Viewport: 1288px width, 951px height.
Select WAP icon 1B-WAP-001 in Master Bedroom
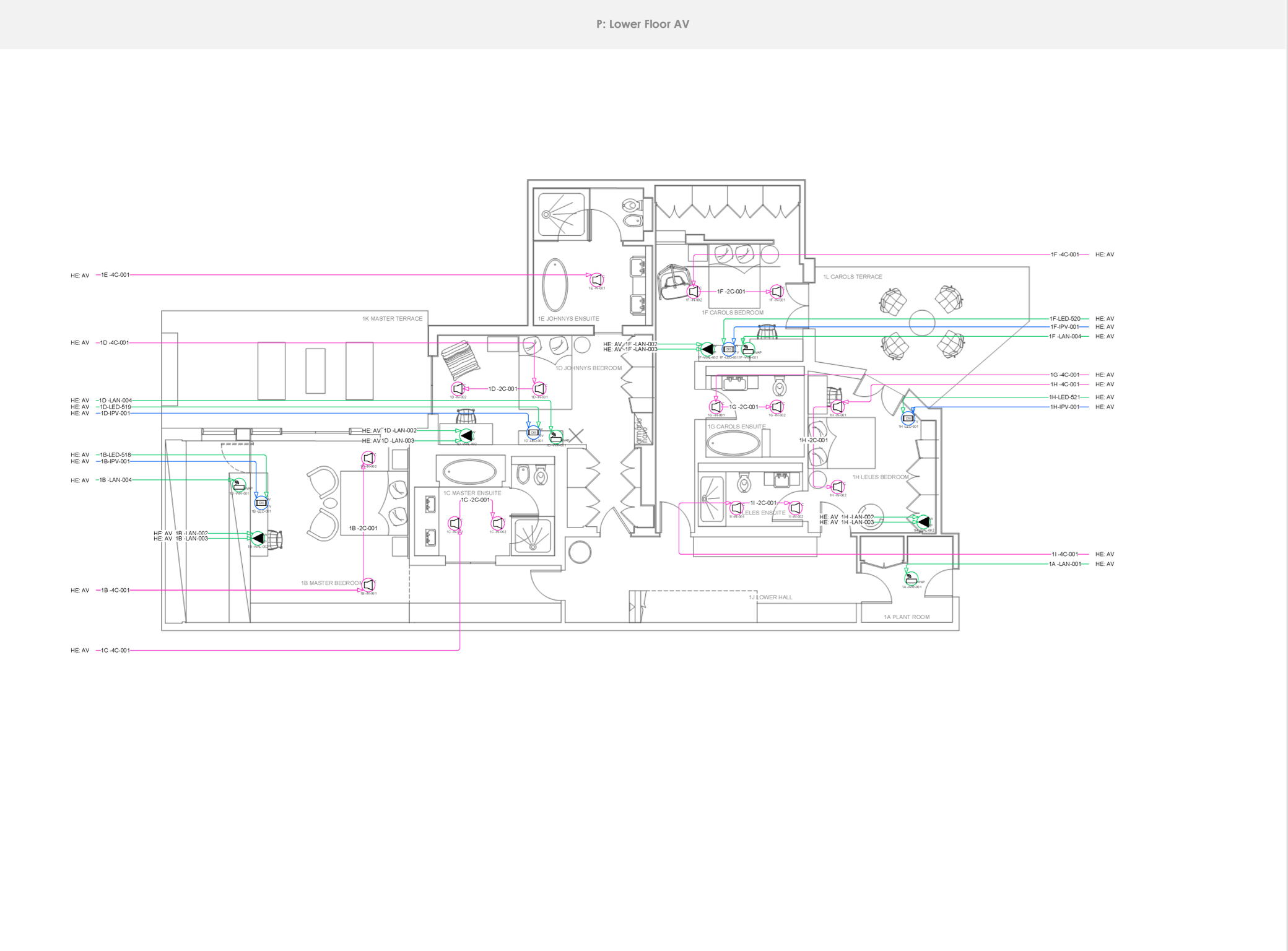tap(239, 485)
